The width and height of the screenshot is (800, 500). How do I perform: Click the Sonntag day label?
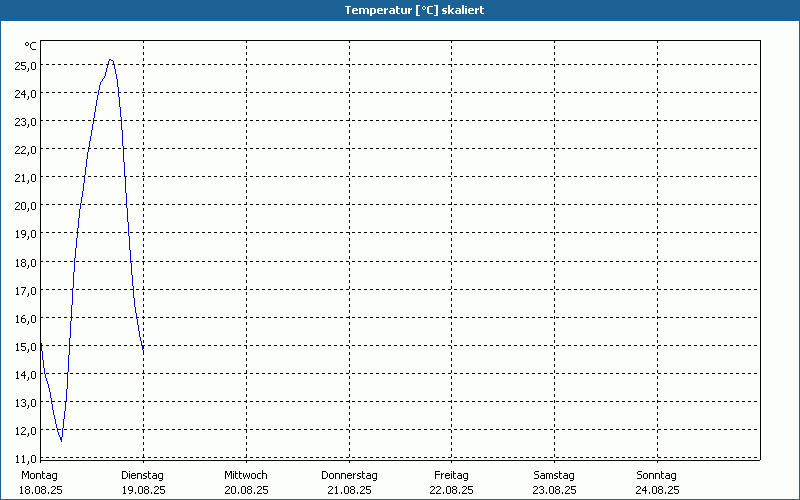657,476
